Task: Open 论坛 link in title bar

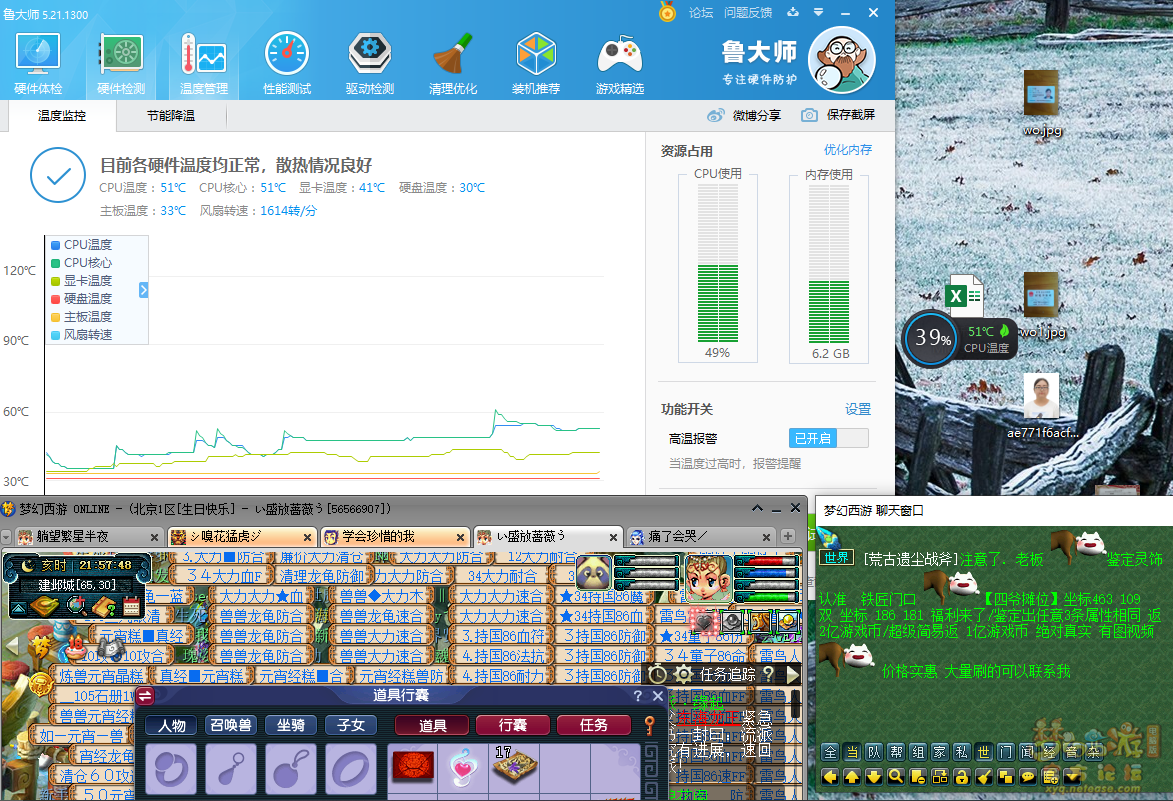Action: click(701, 12)
